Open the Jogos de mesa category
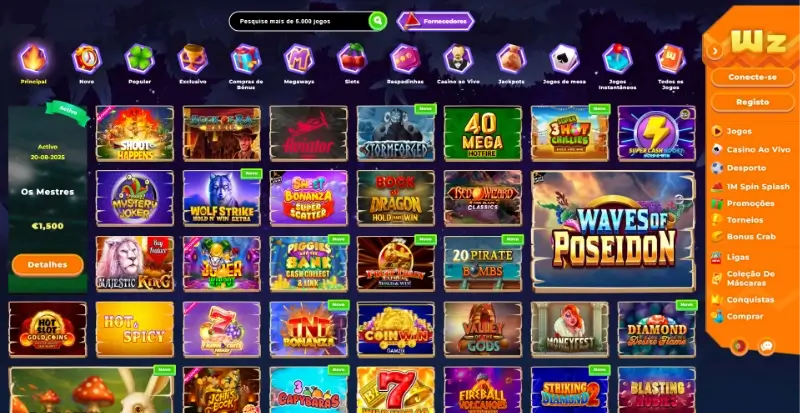The height and width of the screenshot is (413, 800). pos(564,59)
